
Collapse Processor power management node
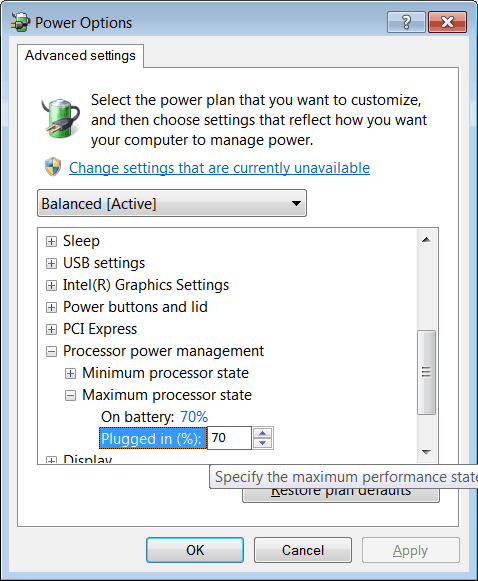[x=51, y=352]
